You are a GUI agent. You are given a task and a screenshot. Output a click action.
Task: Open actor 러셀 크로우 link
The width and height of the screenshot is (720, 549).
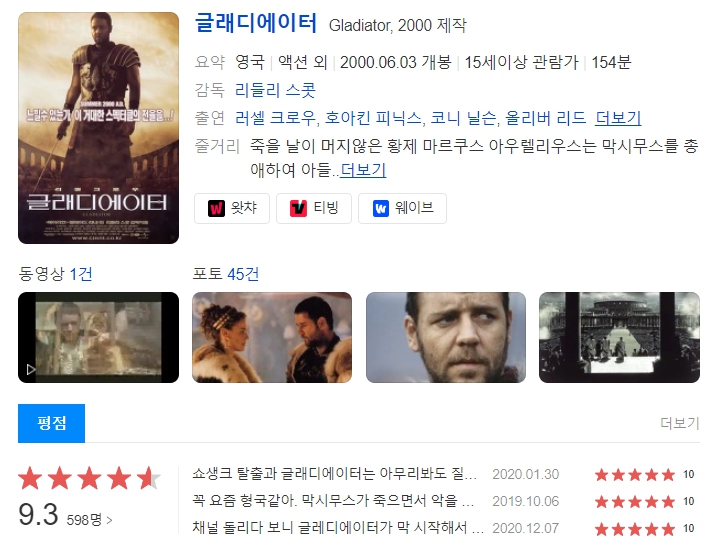point(275,118)
